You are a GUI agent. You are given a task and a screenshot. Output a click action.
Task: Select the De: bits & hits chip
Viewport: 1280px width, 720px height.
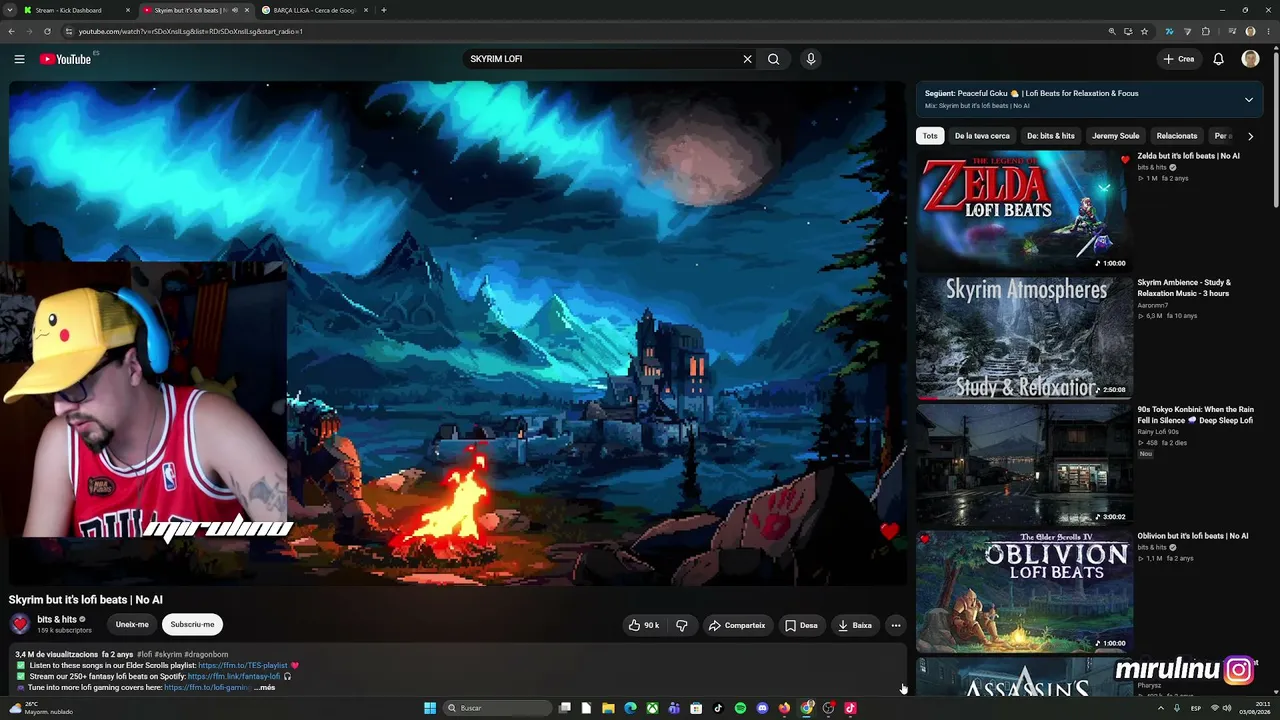tap(1051, 136)
